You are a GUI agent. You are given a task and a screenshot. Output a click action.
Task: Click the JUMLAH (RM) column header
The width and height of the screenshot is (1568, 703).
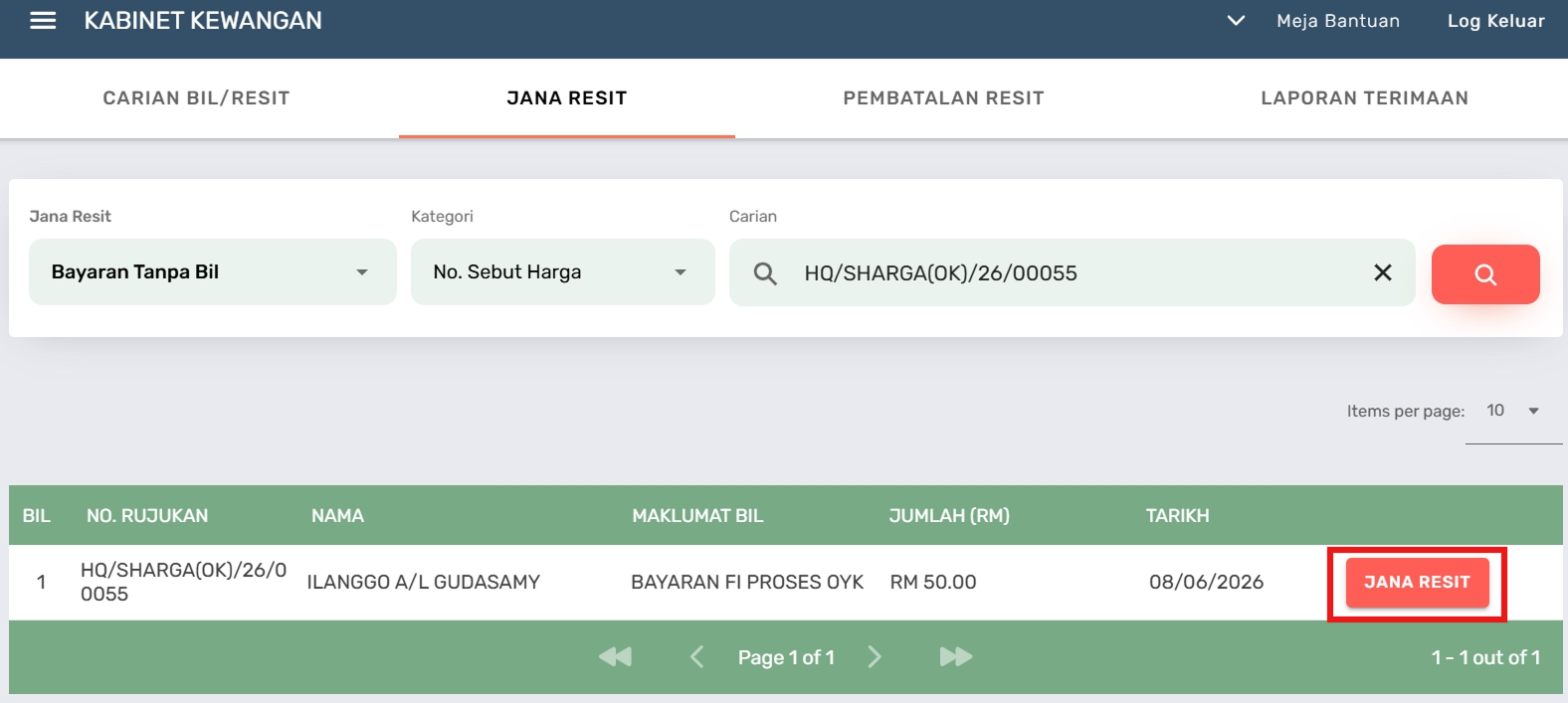pyautogui.click(x=949, y=516)
